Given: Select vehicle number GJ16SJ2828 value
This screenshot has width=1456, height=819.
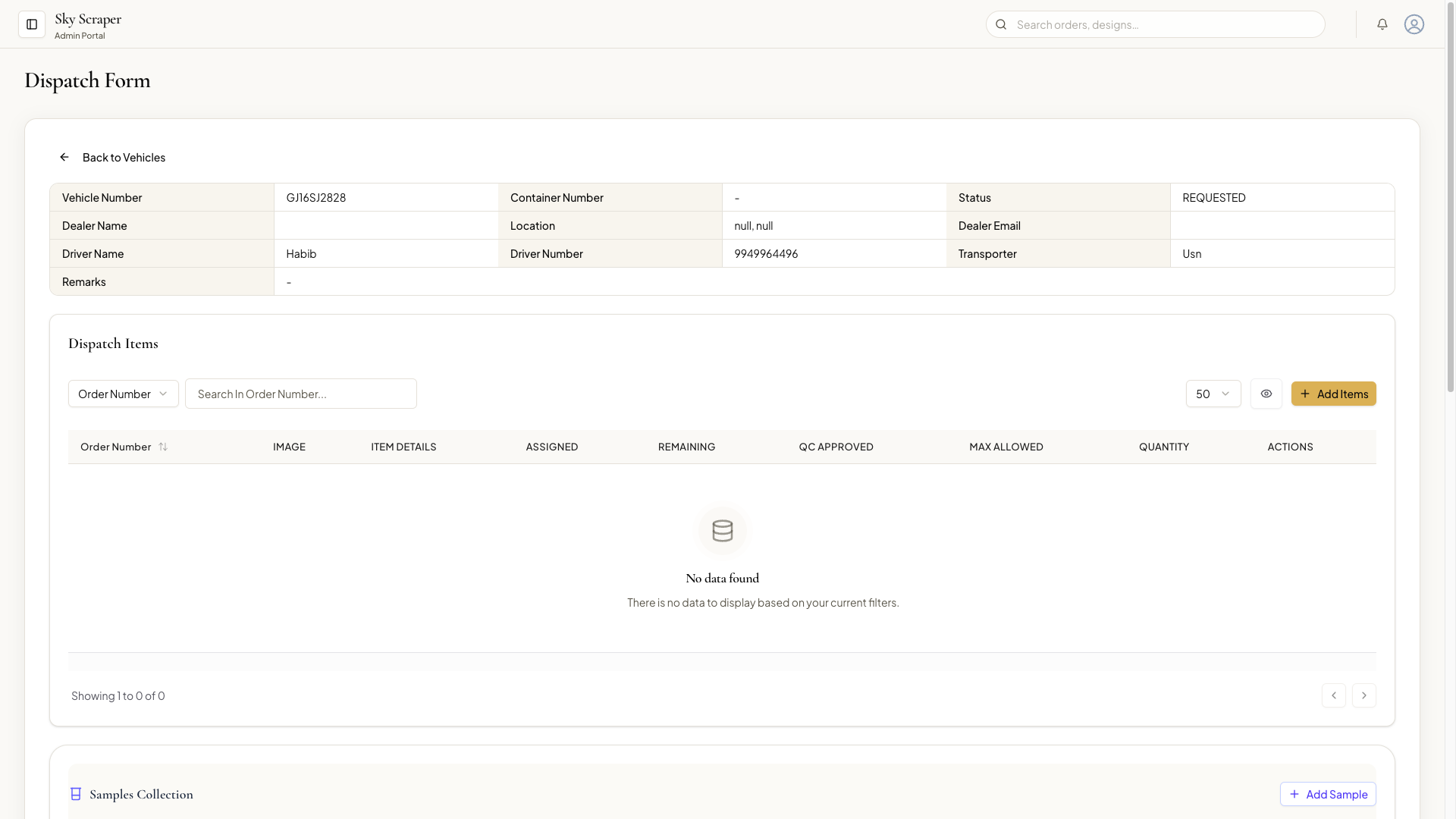Looking at the screenshot, I should 316,197.
